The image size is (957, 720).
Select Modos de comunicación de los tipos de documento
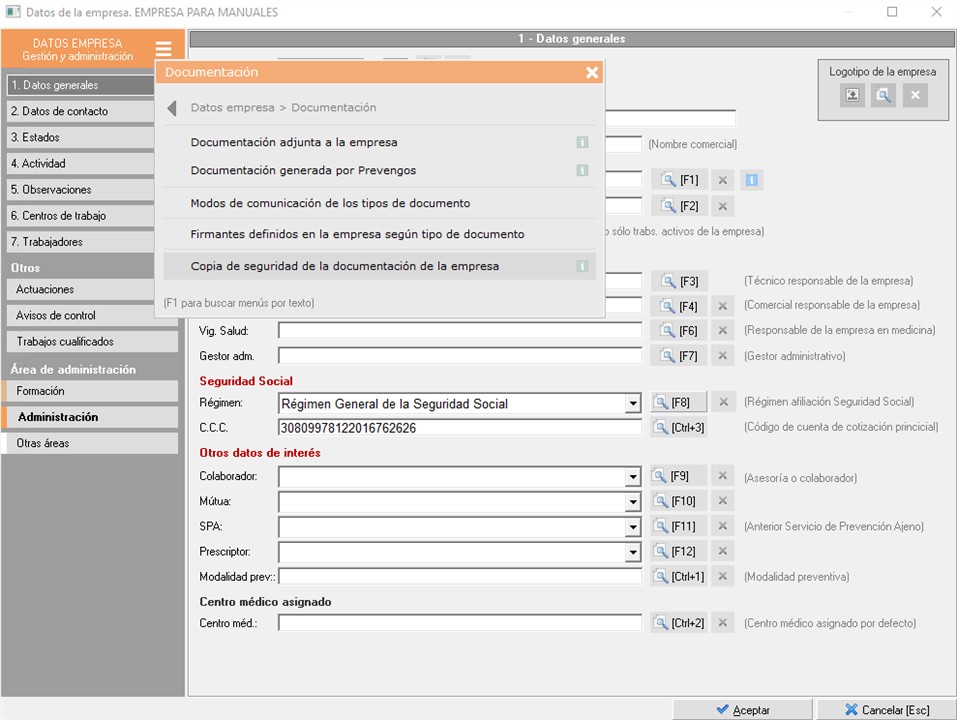click(330, 204)
